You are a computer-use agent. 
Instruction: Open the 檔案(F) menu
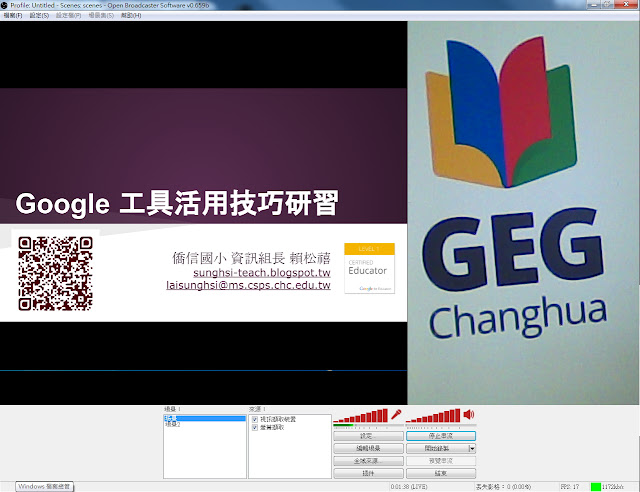point(13,16)
